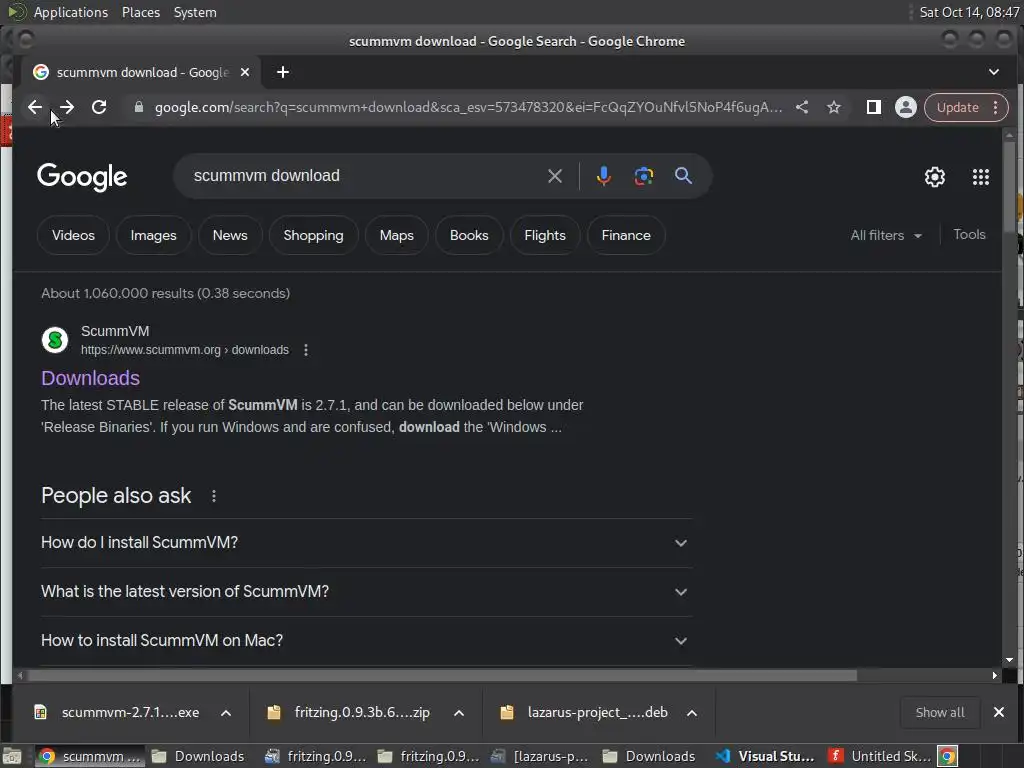Screen dimensions: 1024x768
Task: Click the show desktop taskbar icon
Action: click(12, 756)
